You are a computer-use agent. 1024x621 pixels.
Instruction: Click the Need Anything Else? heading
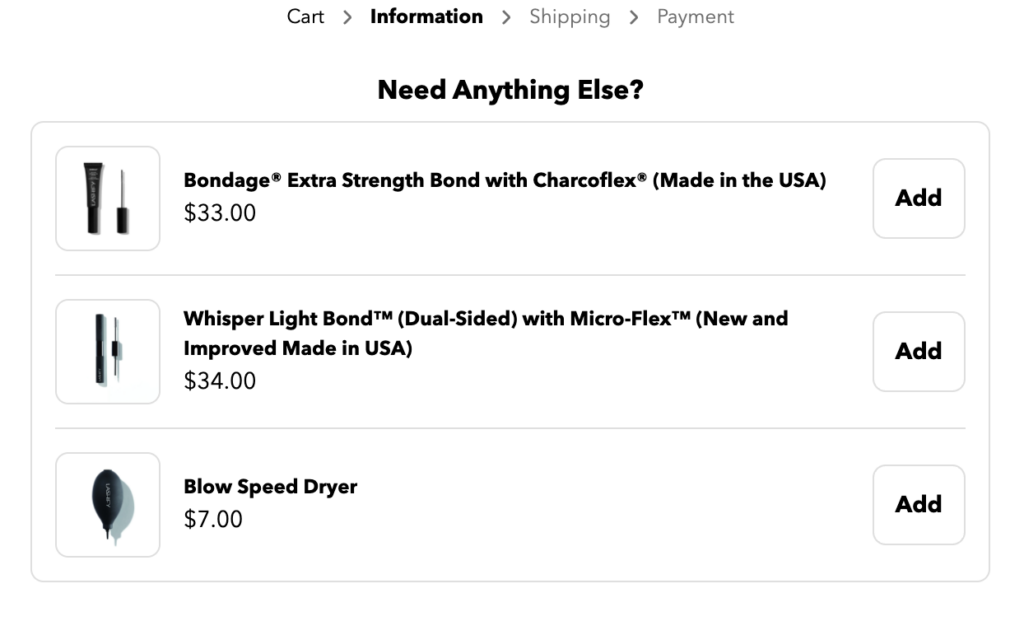point(511,90)
